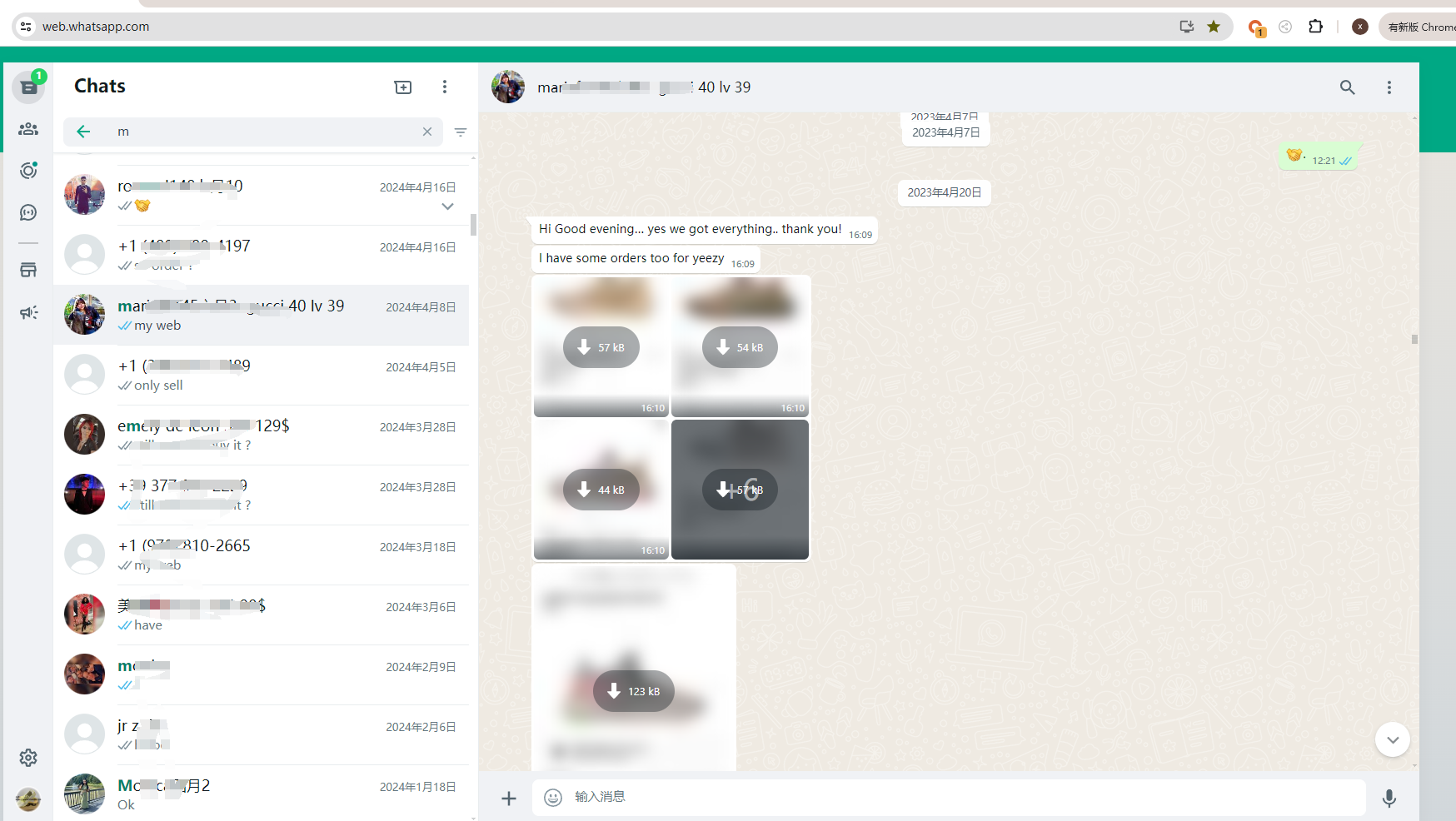The width and height of the screenshot is (1456, 821).
Task: Open the Status updates icon
Action: click(x=28, y=171)
